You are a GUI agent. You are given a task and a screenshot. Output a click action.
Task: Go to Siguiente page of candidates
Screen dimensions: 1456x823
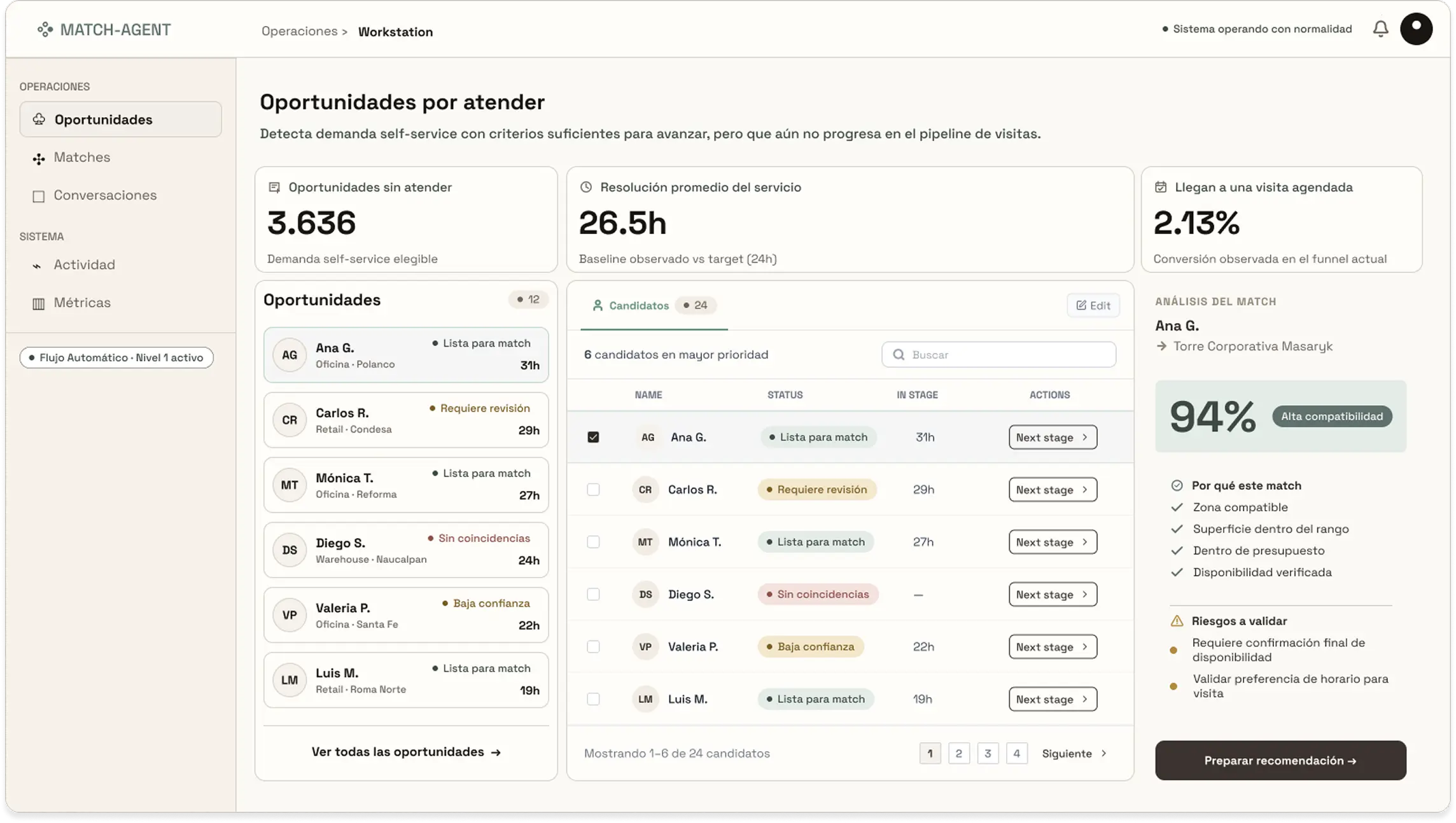(1074, 753)
